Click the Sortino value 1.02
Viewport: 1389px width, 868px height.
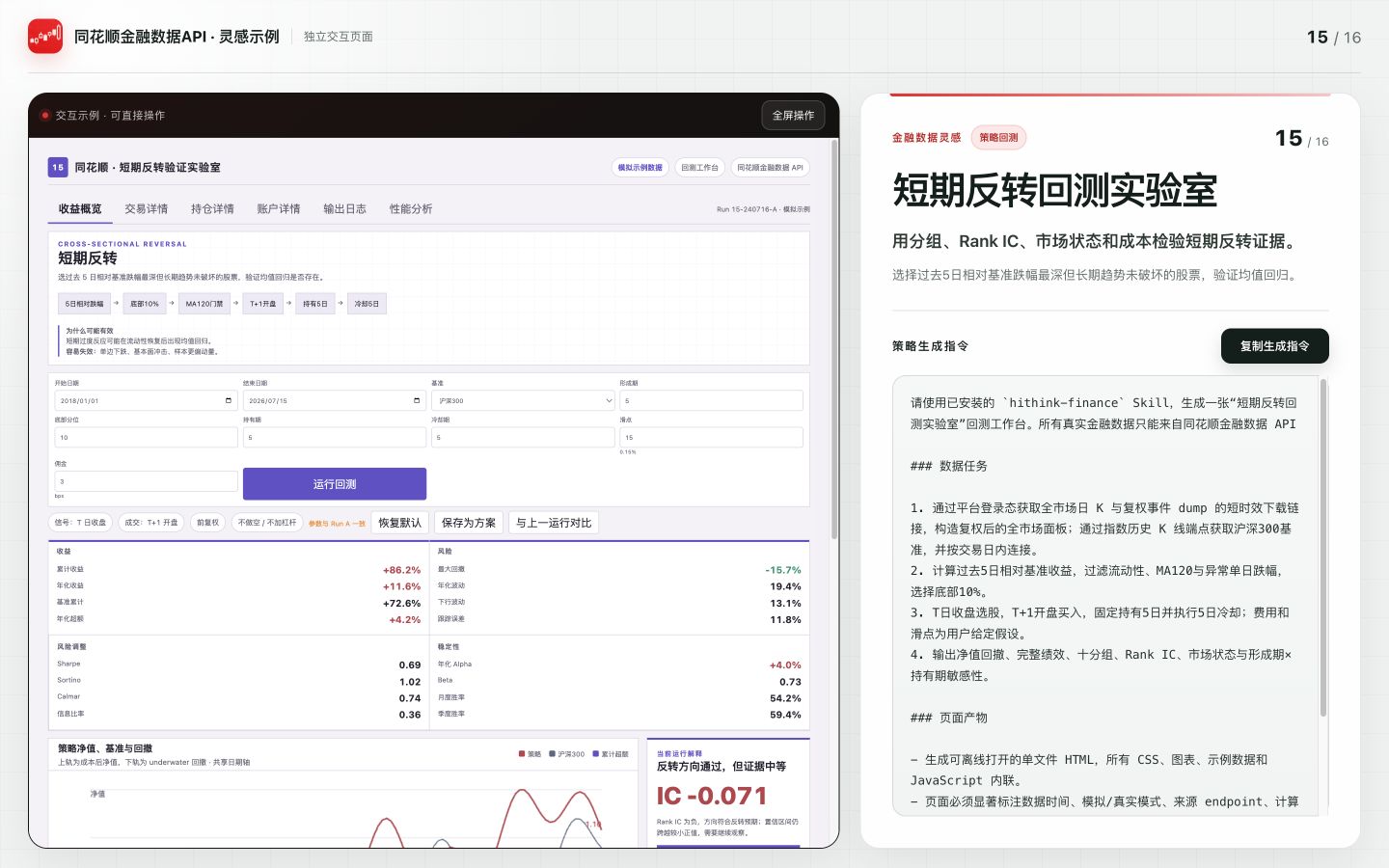coord(410,682)
